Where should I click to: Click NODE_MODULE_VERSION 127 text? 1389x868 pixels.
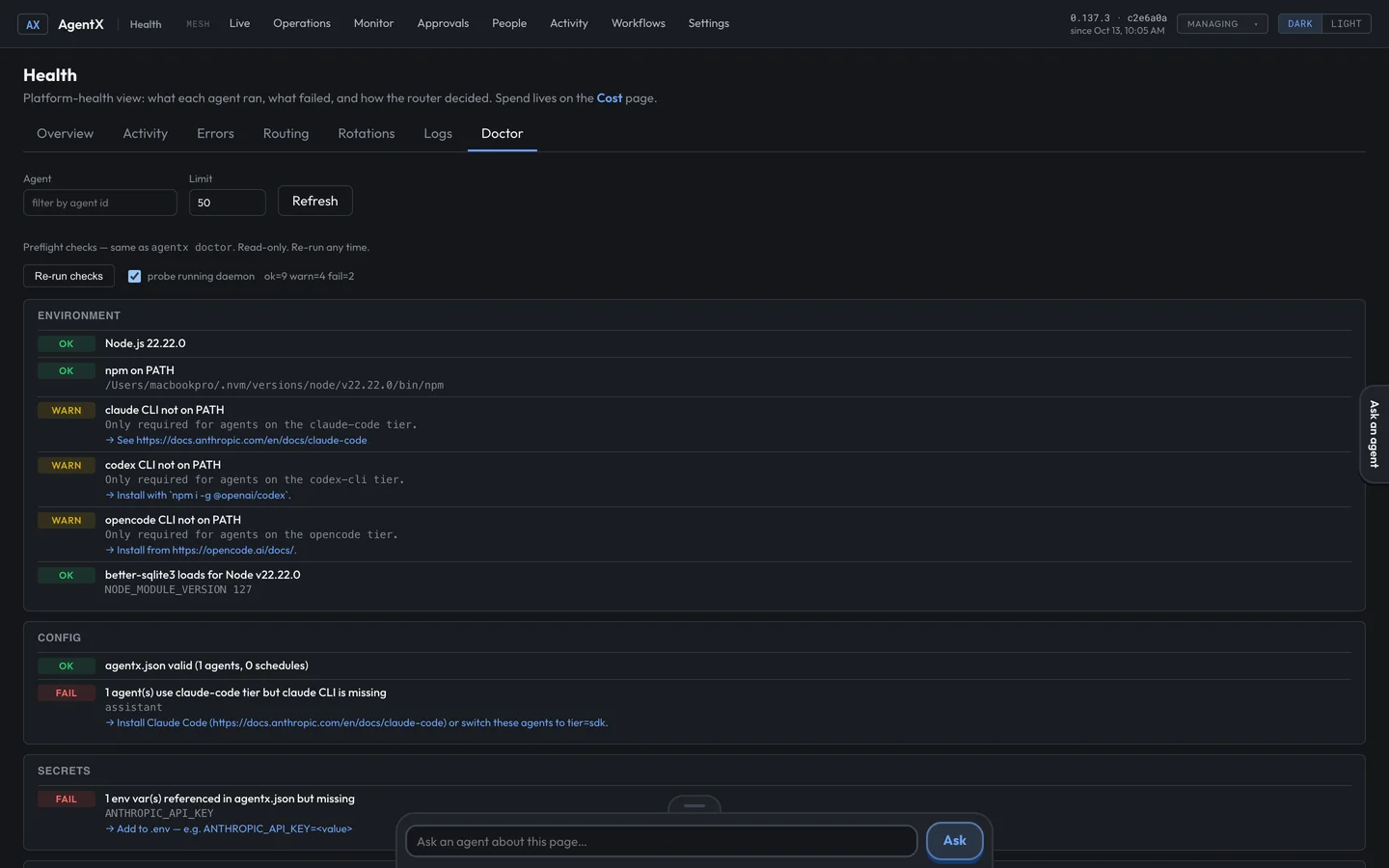(178, 590)
